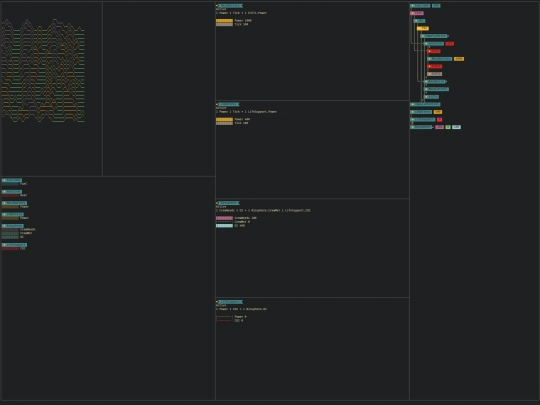The image size is (540, 405).
Task: Click the yellow marker beside the header above "CrewNeeds 100"
Action: tap(217, 203)
